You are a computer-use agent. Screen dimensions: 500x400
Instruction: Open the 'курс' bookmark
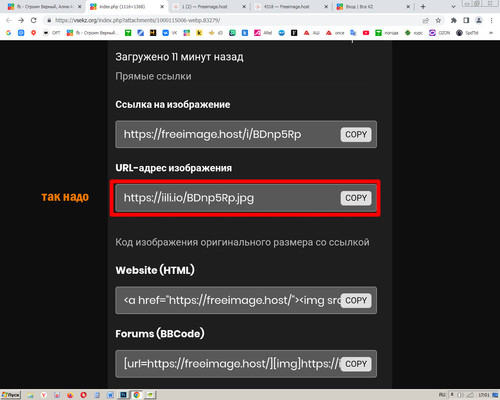414,33
